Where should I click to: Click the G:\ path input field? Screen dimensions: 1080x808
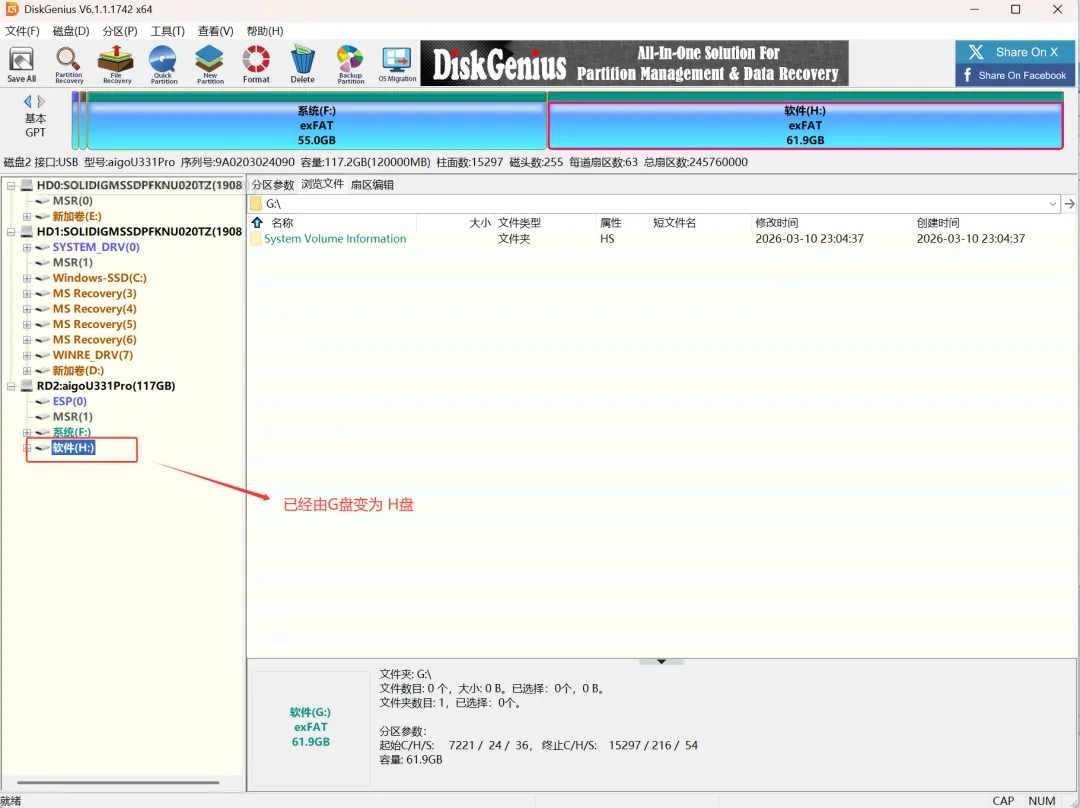[654, 204]
